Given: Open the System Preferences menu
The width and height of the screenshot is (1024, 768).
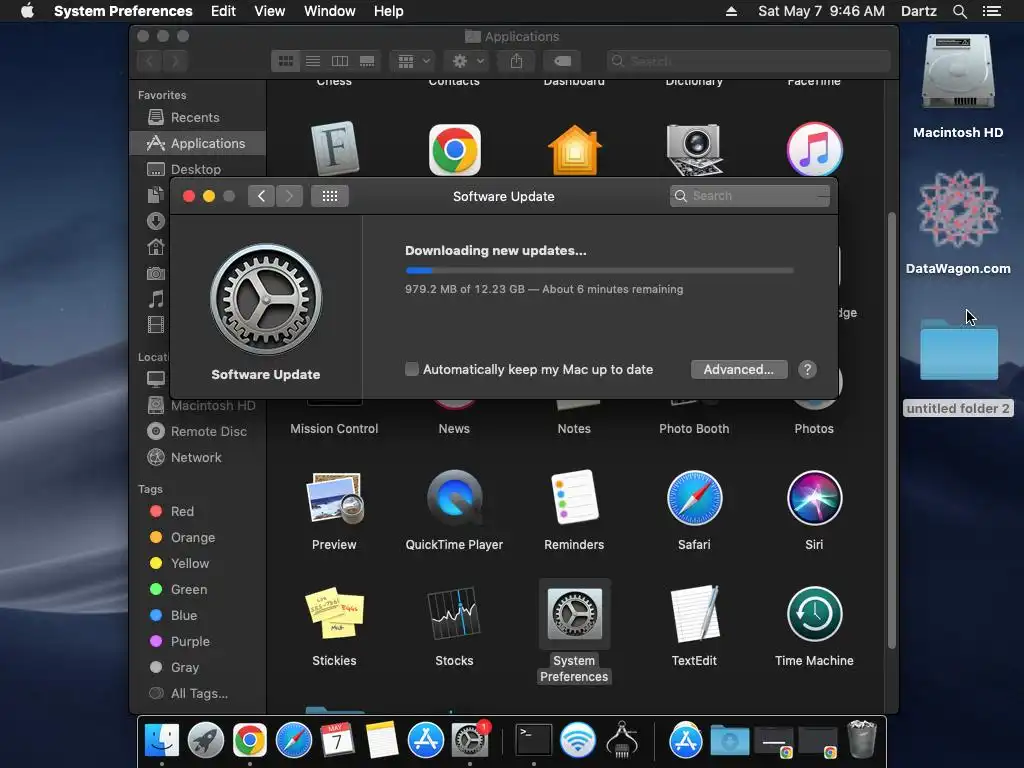Looking at the screenshot, I should click(123, 11).
